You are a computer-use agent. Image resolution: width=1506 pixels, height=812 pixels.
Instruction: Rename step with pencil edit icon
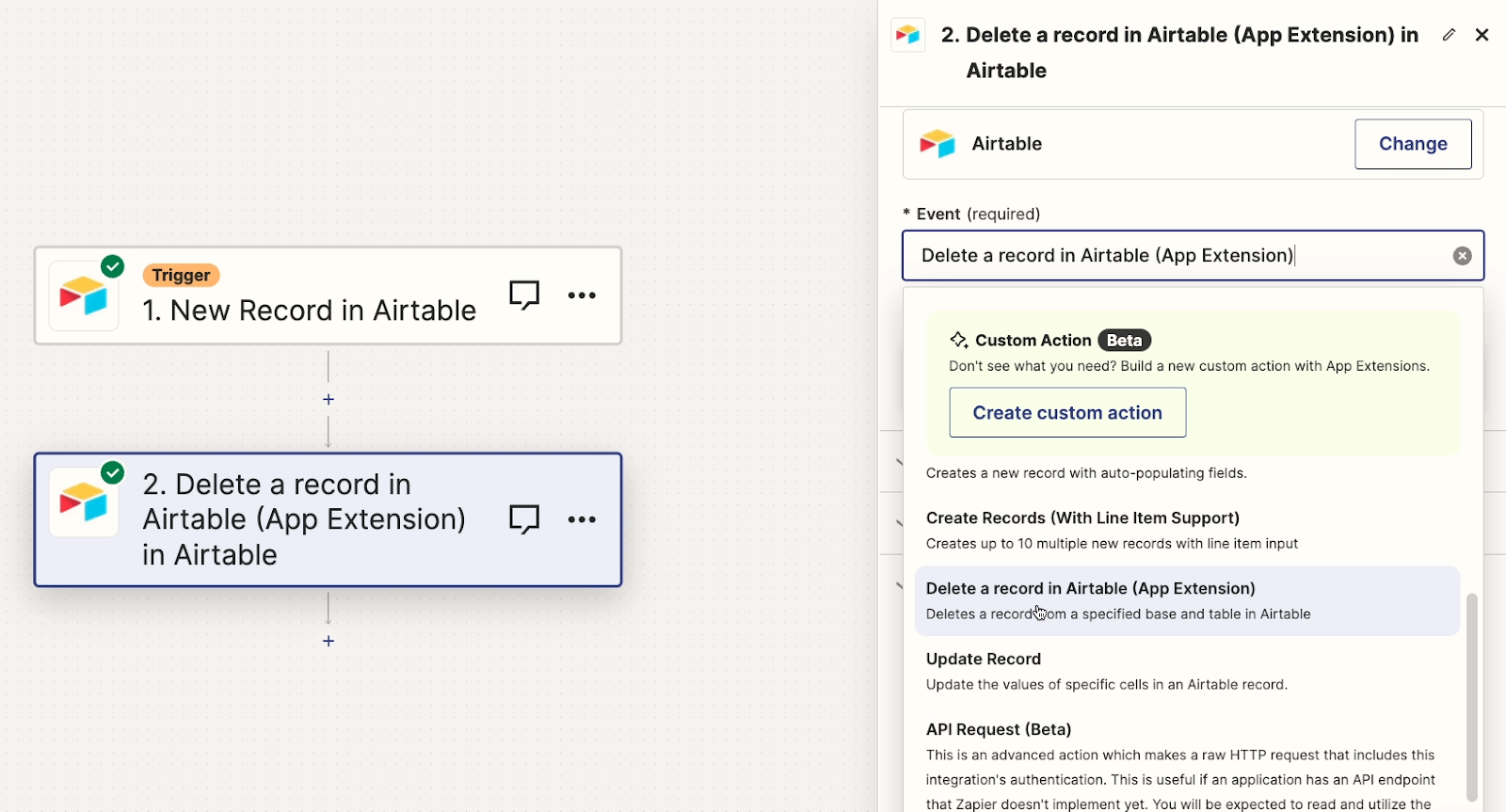pos(1449,35)
